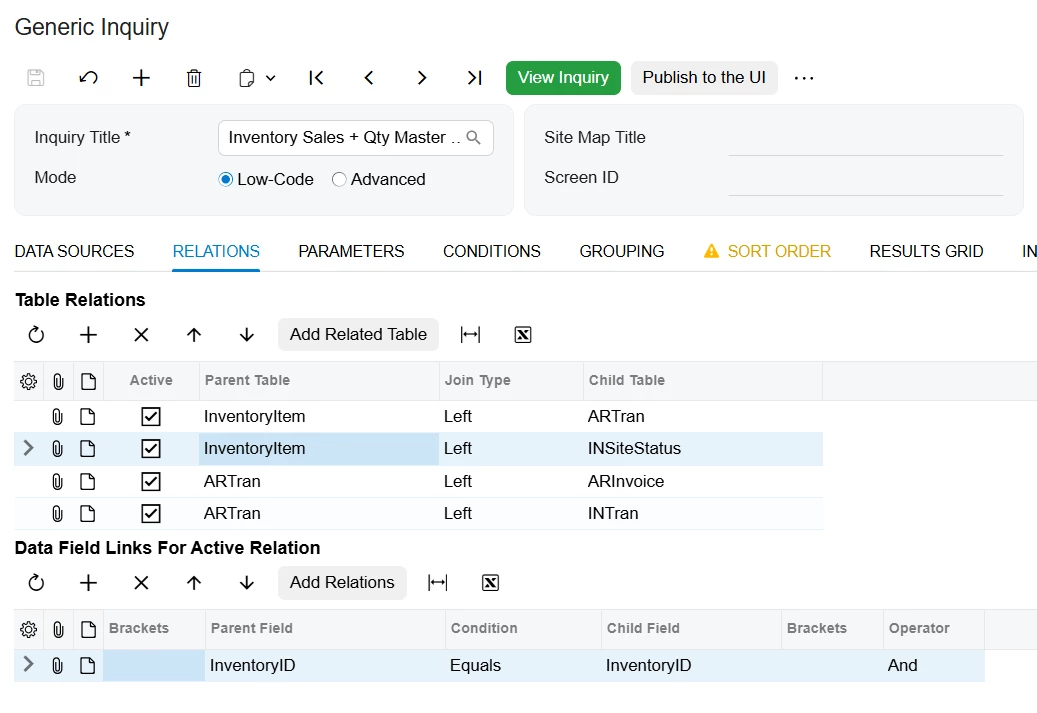Click the Delete trash can icon
Screen dimensions: 1037x713
click(x=194, y=78)
